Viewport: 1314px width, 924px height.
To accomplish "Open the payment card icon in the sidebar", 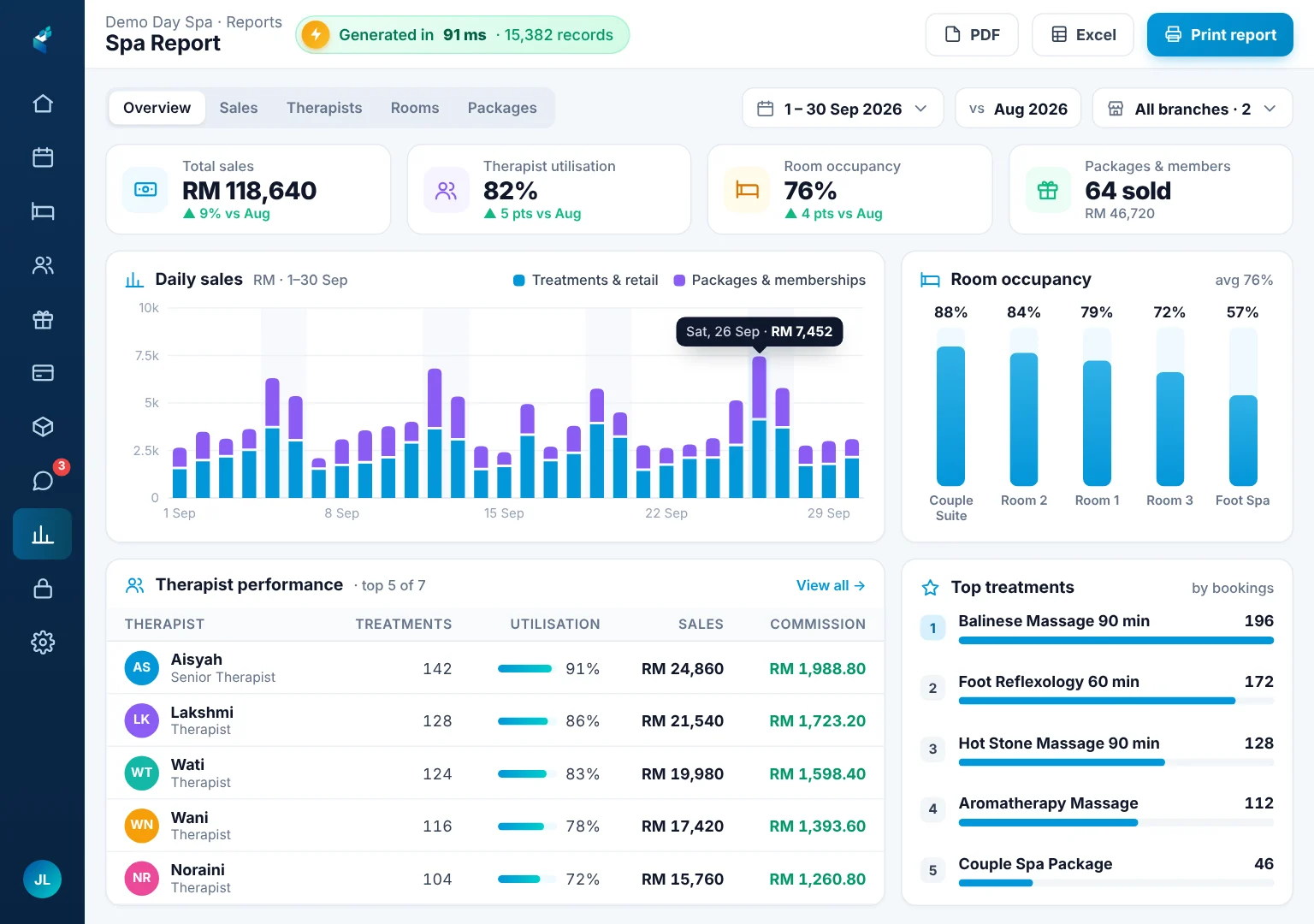I will [x=43, y=373].
